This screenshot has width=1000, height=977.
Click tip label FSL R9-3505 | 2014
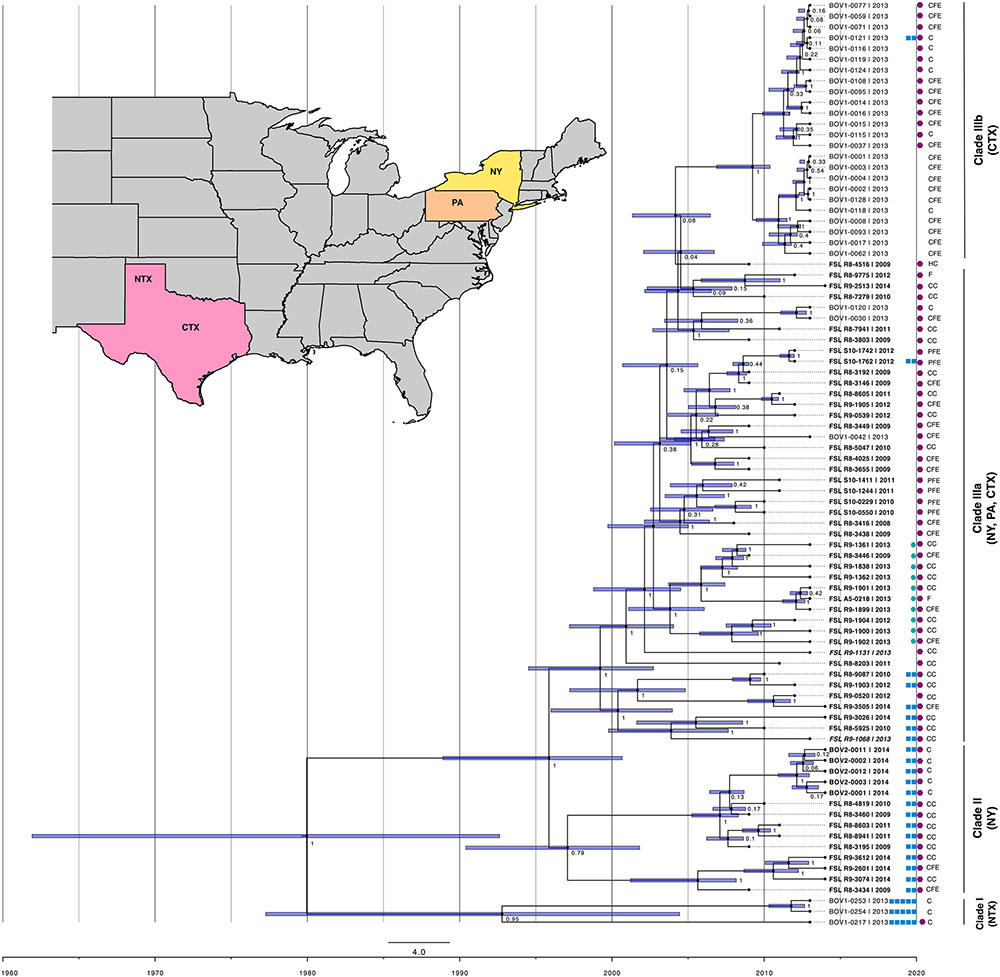click(x=858, y=707)
